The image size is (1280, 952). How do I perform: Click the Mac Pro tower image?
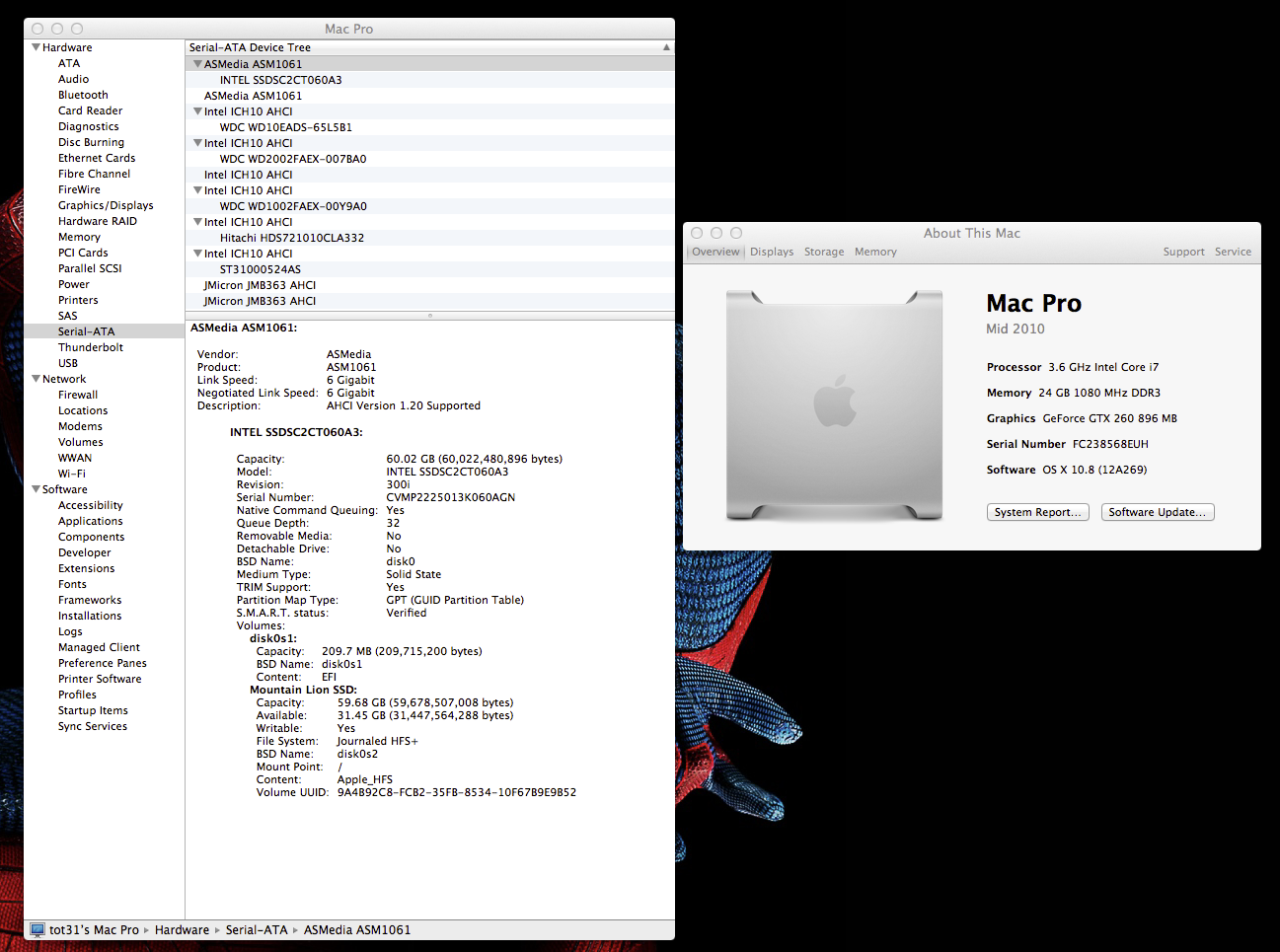[x=834, y=404]
